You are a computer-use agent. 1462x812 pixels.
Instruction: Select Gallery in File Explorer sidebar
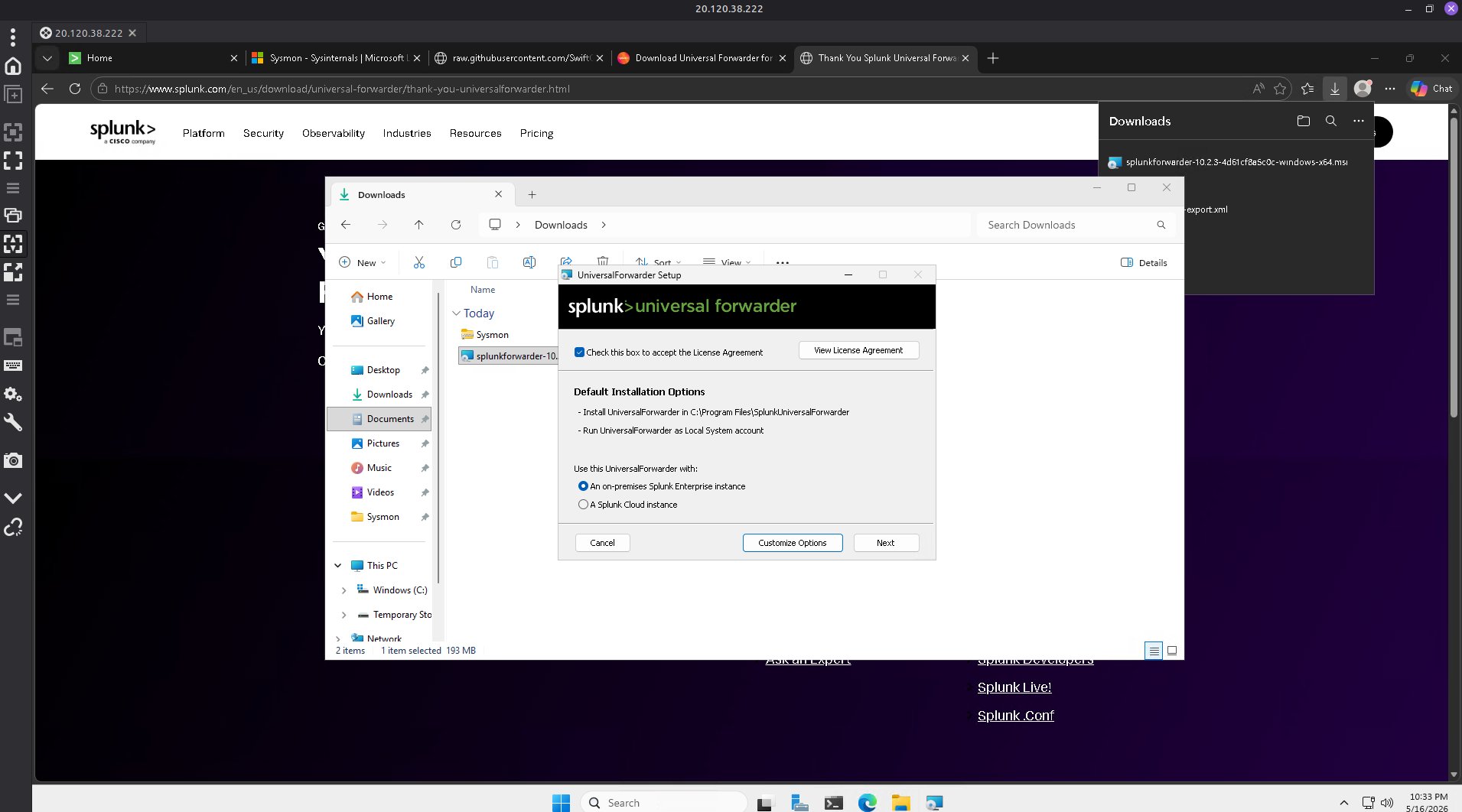click(x=379, y=321)
